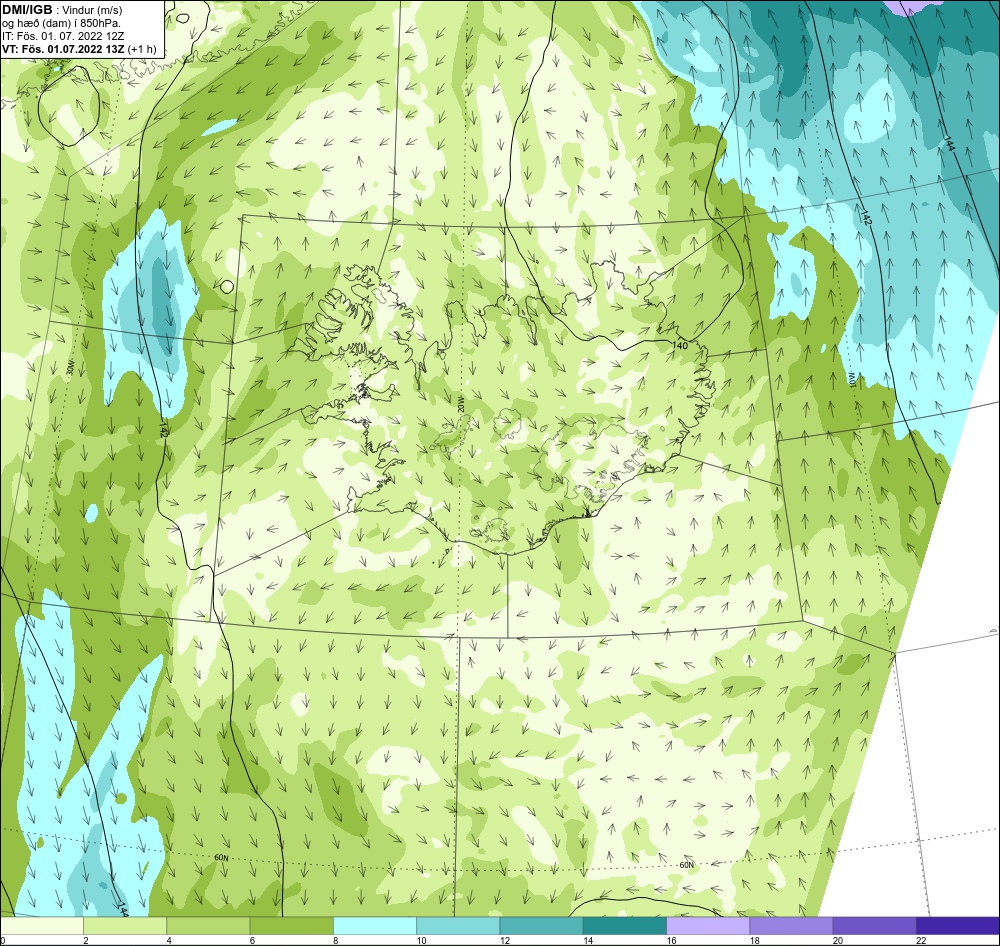1000x946 pixels.
Task: Click the "og hæð (dam) í 850hPa." line
Action: click(62, 23)
